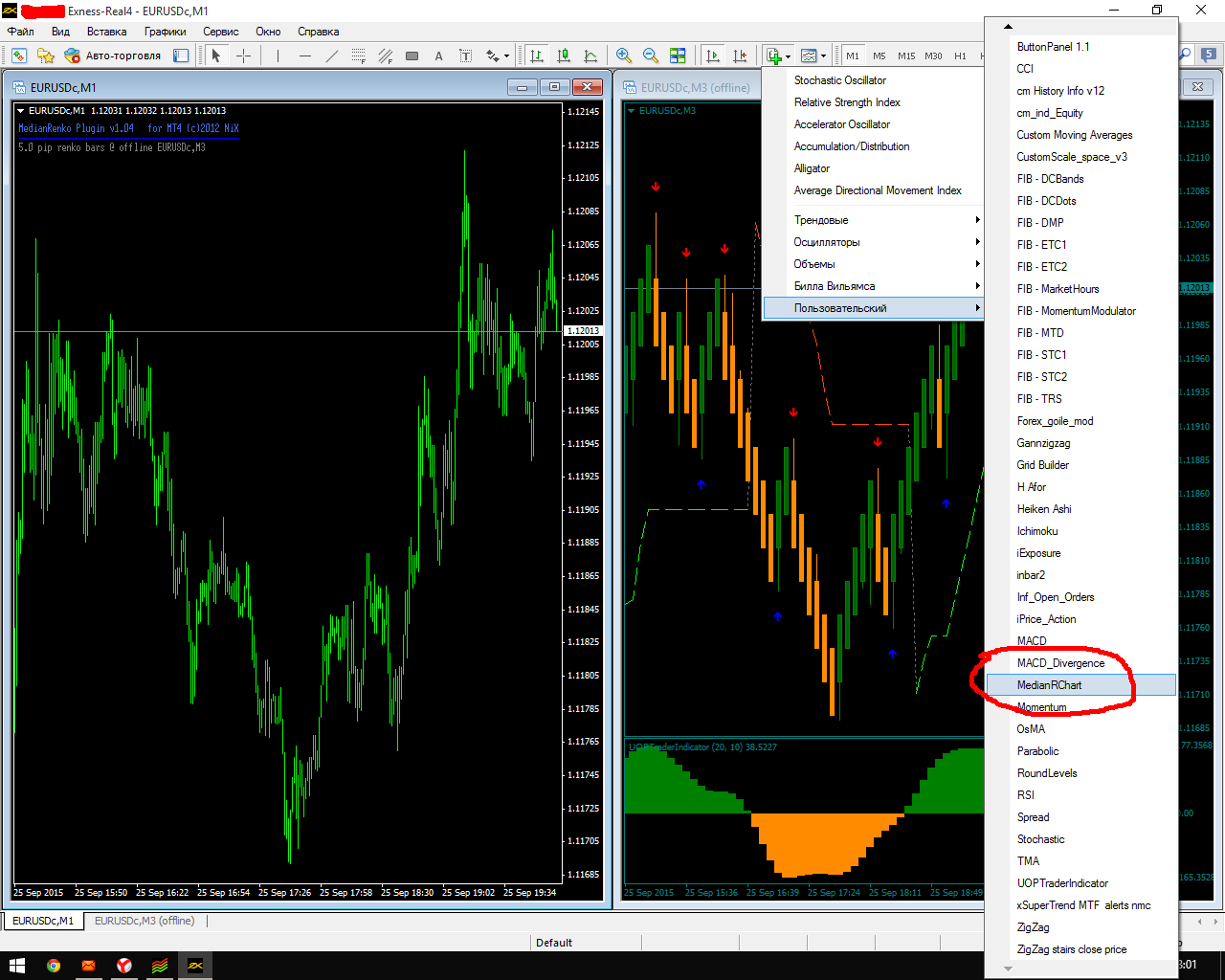Viewport: 1225px width, 980px height.
Task: Switch chart to bar chart mode
Action: click(x=537, y=56)
